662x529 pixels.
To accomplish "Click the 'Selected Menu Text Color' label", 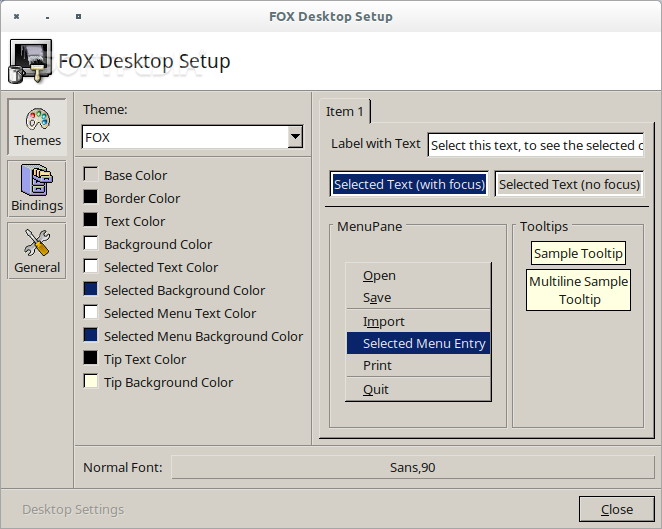I will pyautogui.click(x=180, y=313).
